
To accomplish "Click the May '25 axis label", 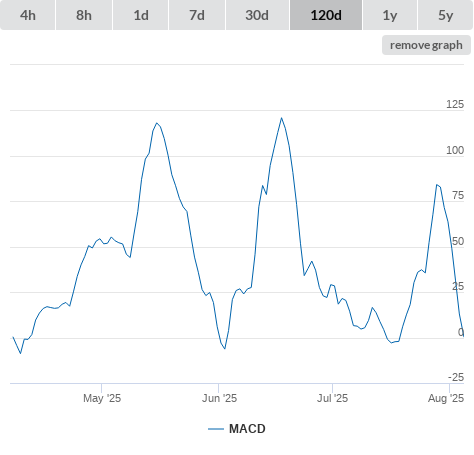I will (102, 398).
